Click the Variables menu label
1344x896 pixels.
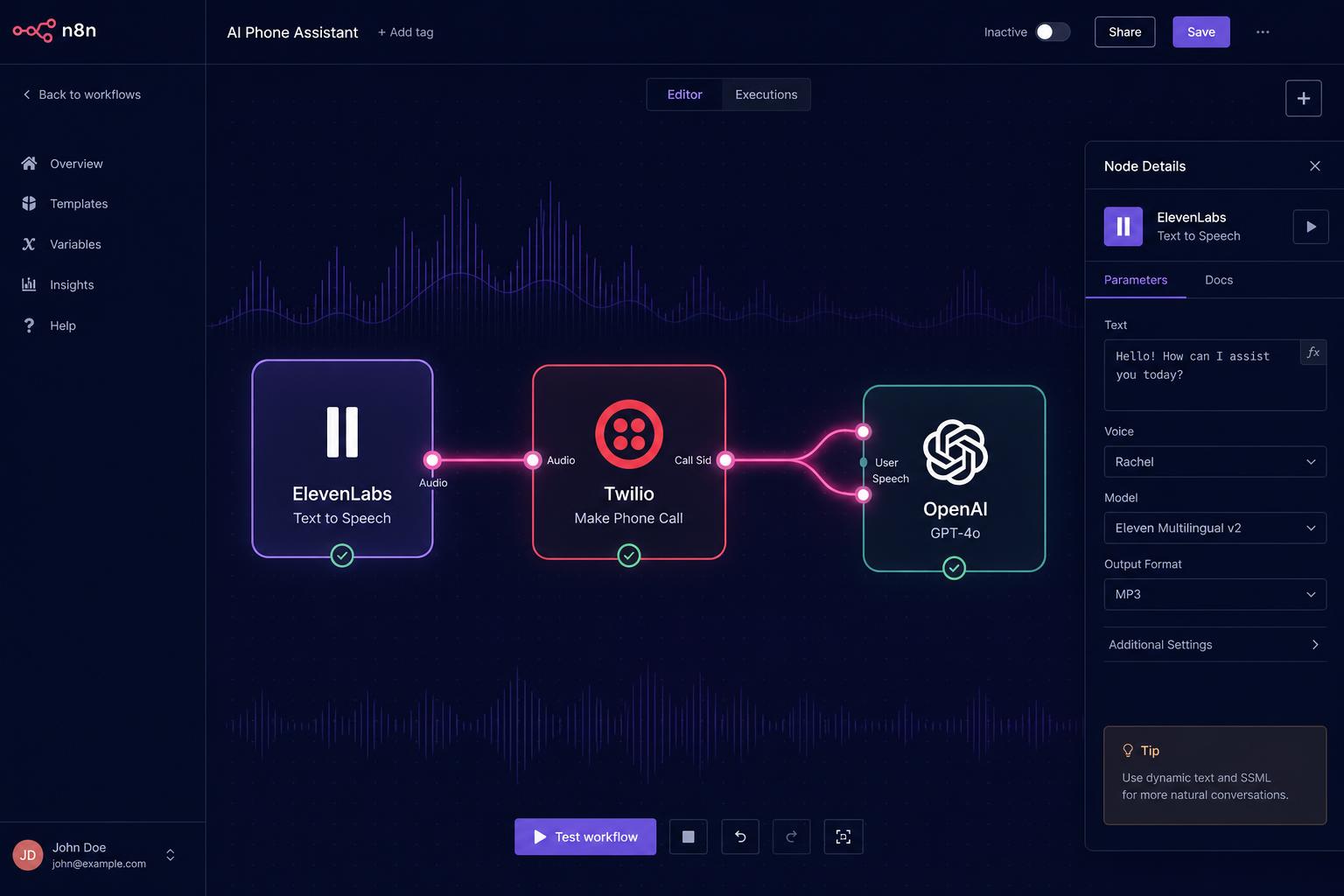click(75, 244)
